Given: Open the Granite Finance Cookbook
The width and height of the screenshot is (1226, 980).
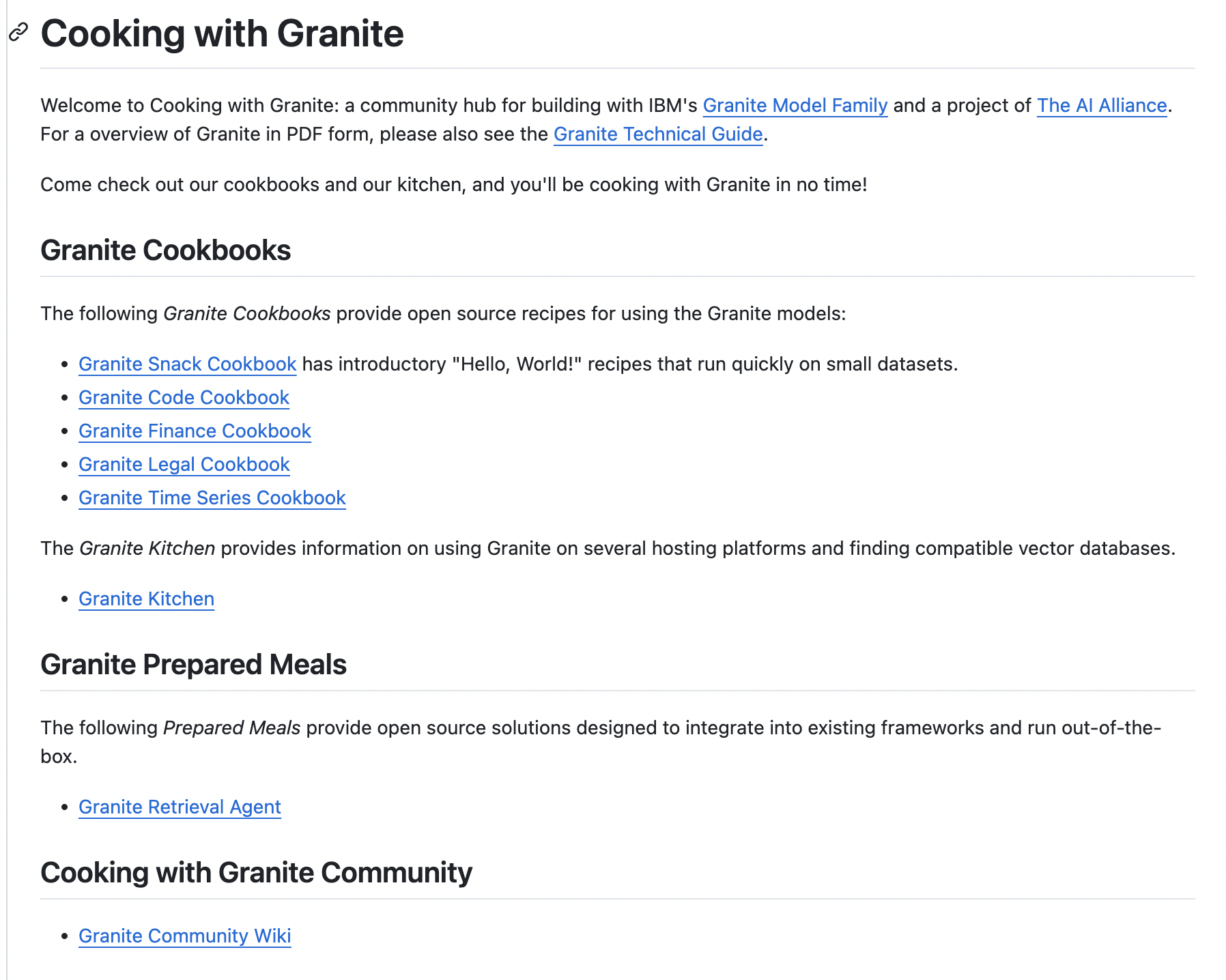Looking at the screenshot, I should (x=195, y=431).
